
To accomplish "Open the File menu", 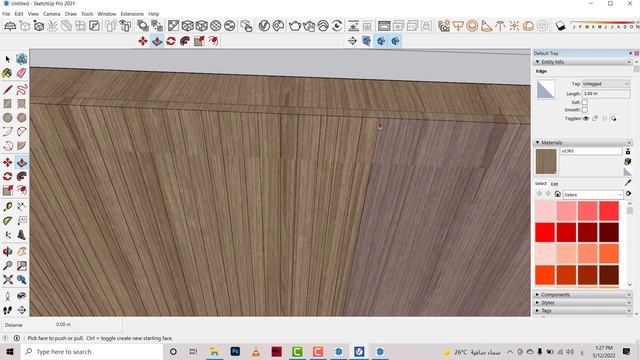I will click(x=6, y=14).
